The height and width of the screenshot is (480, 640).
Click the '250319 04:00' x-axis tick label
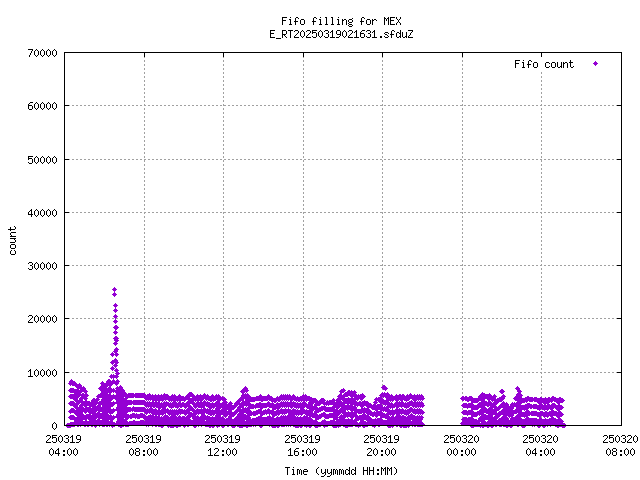click(63, 446)
